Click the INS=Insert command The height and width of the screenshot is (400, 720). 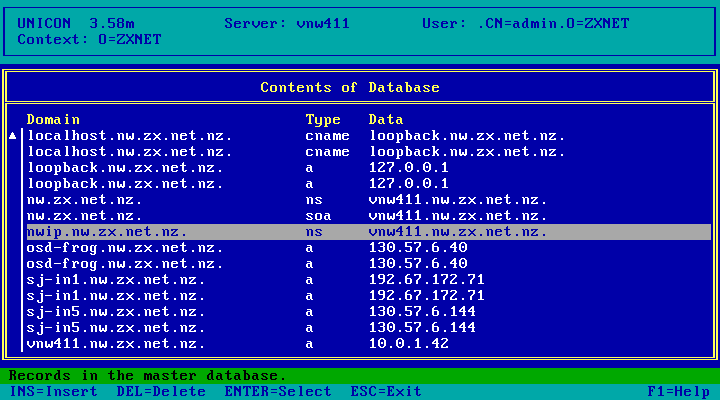(x=54, y=392)
